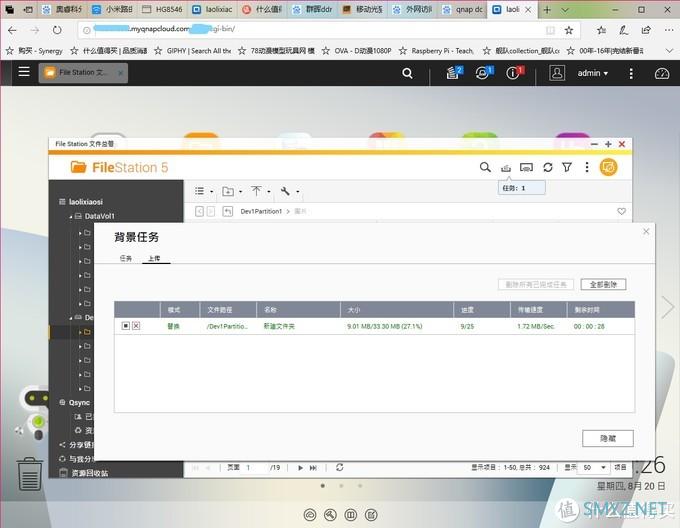Click the page number input field
The width and height of the screenshot is (680, 528).
coord(255,467)
